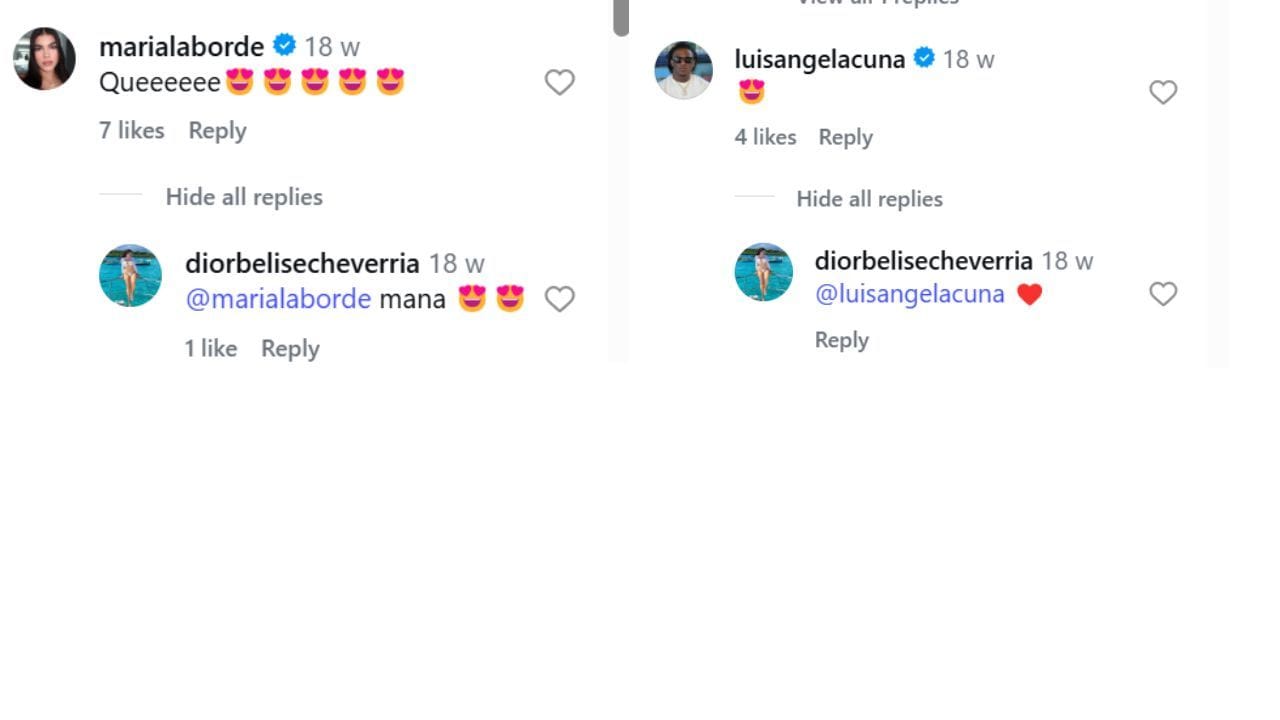Like luisangelacuna's emoji comment
Screen dimensions: 1280x720
(x=1162, y=92)
